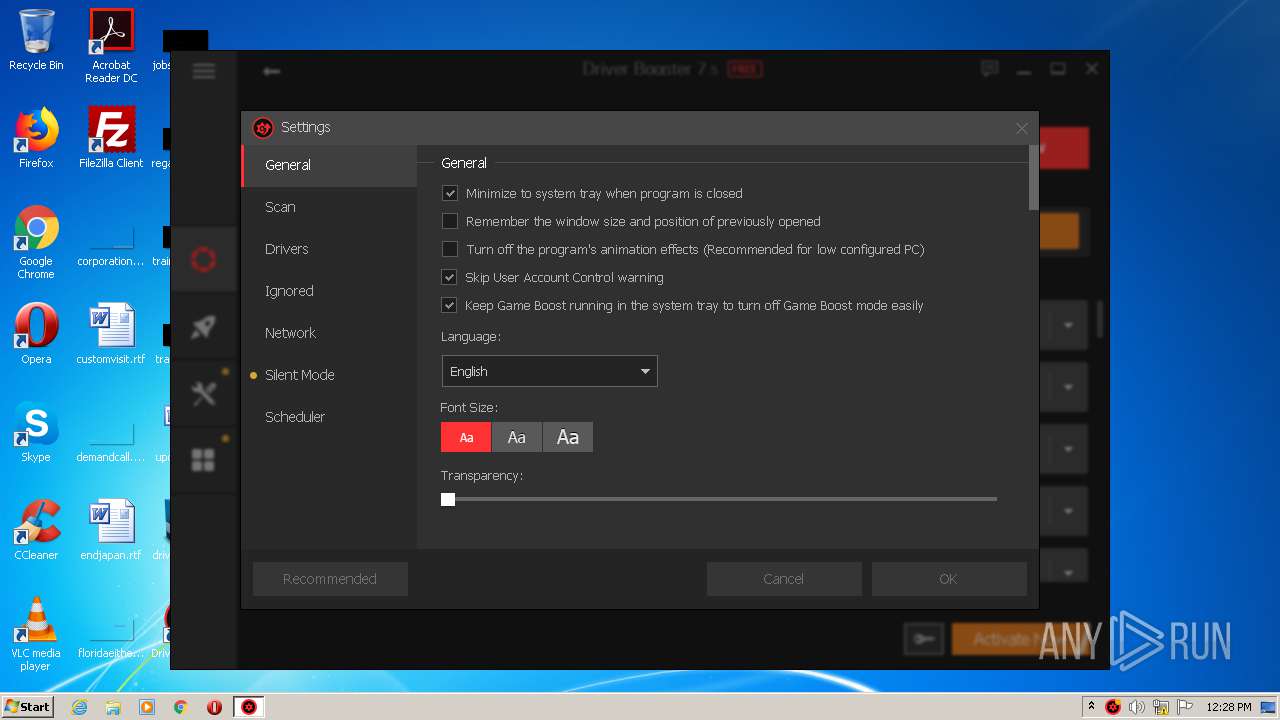Launch Skype desktop shortcut

36,431
